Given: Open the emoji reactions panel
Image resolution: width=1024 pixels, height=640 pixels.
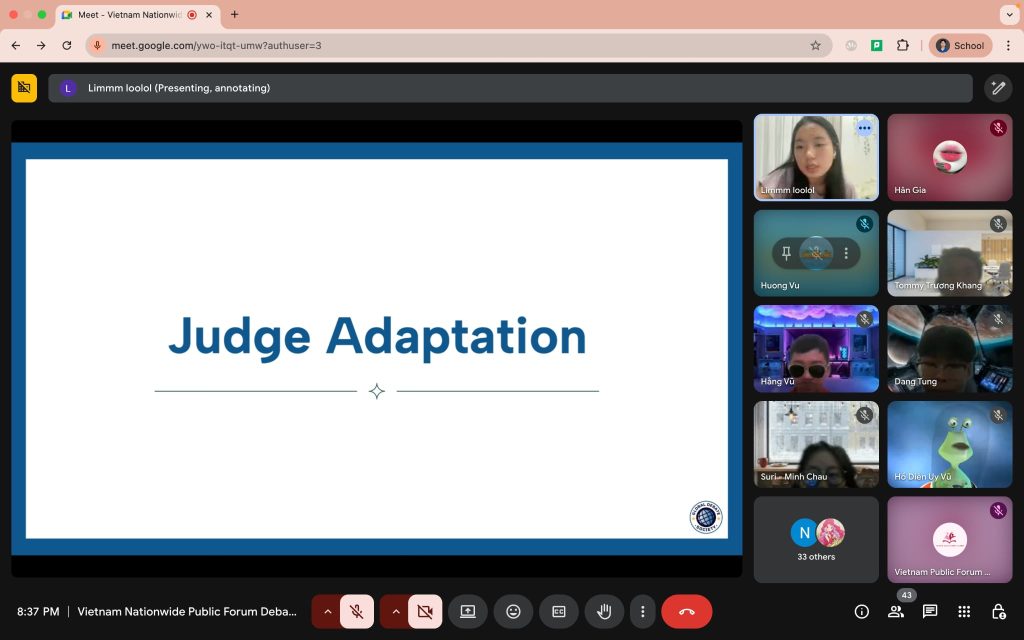Looking at the screenshot, I should pyautogui.click(x=513, y=612).
